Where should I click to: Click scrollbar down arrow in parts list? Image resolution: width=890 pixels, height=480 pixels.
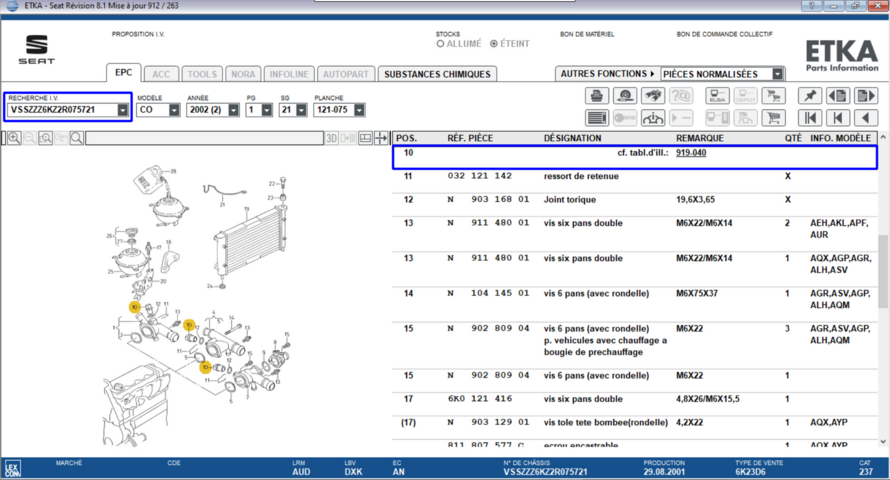(x=883, y=442)
